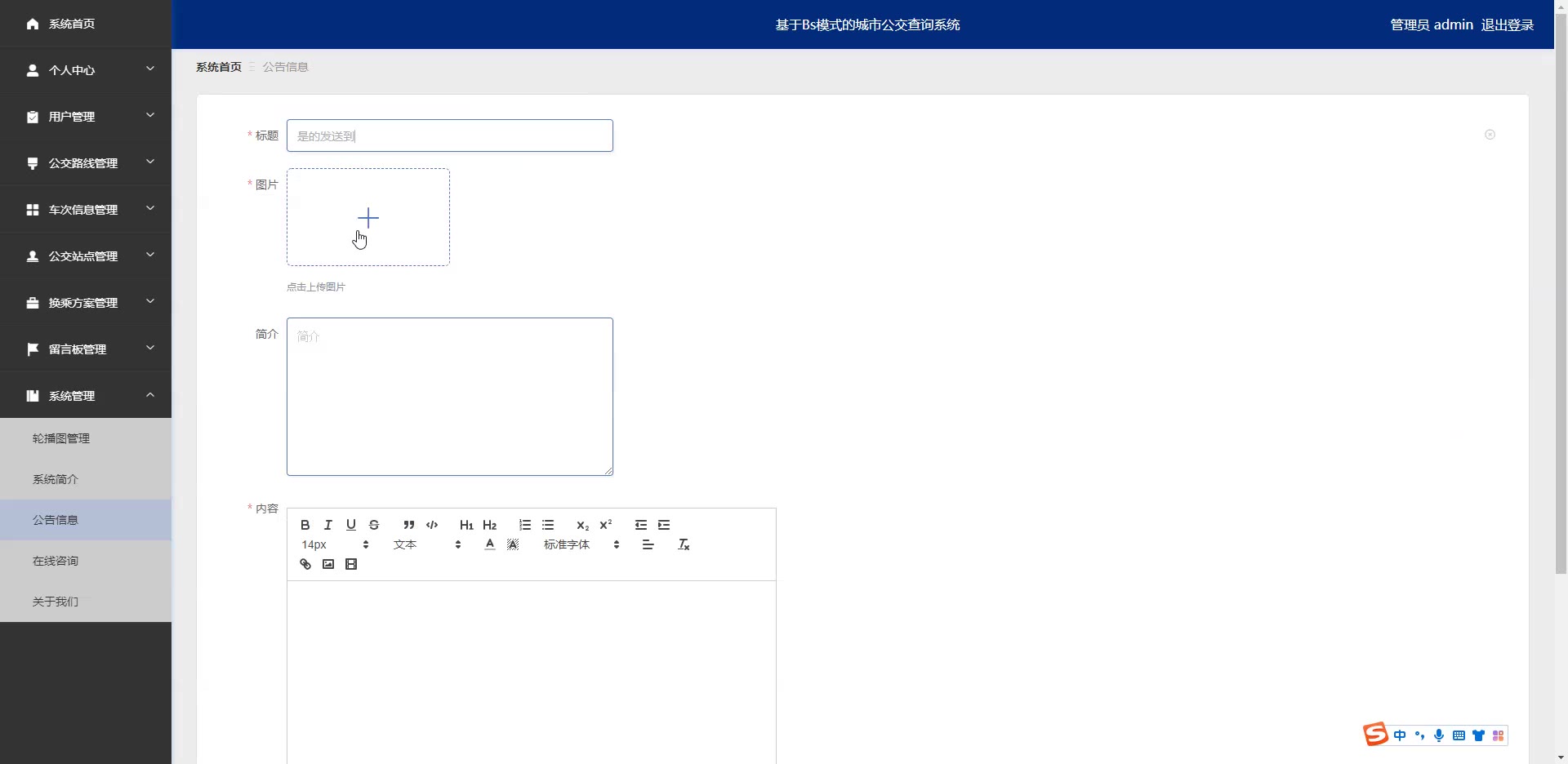Insert a blockquote in the editor

point(408,525)
